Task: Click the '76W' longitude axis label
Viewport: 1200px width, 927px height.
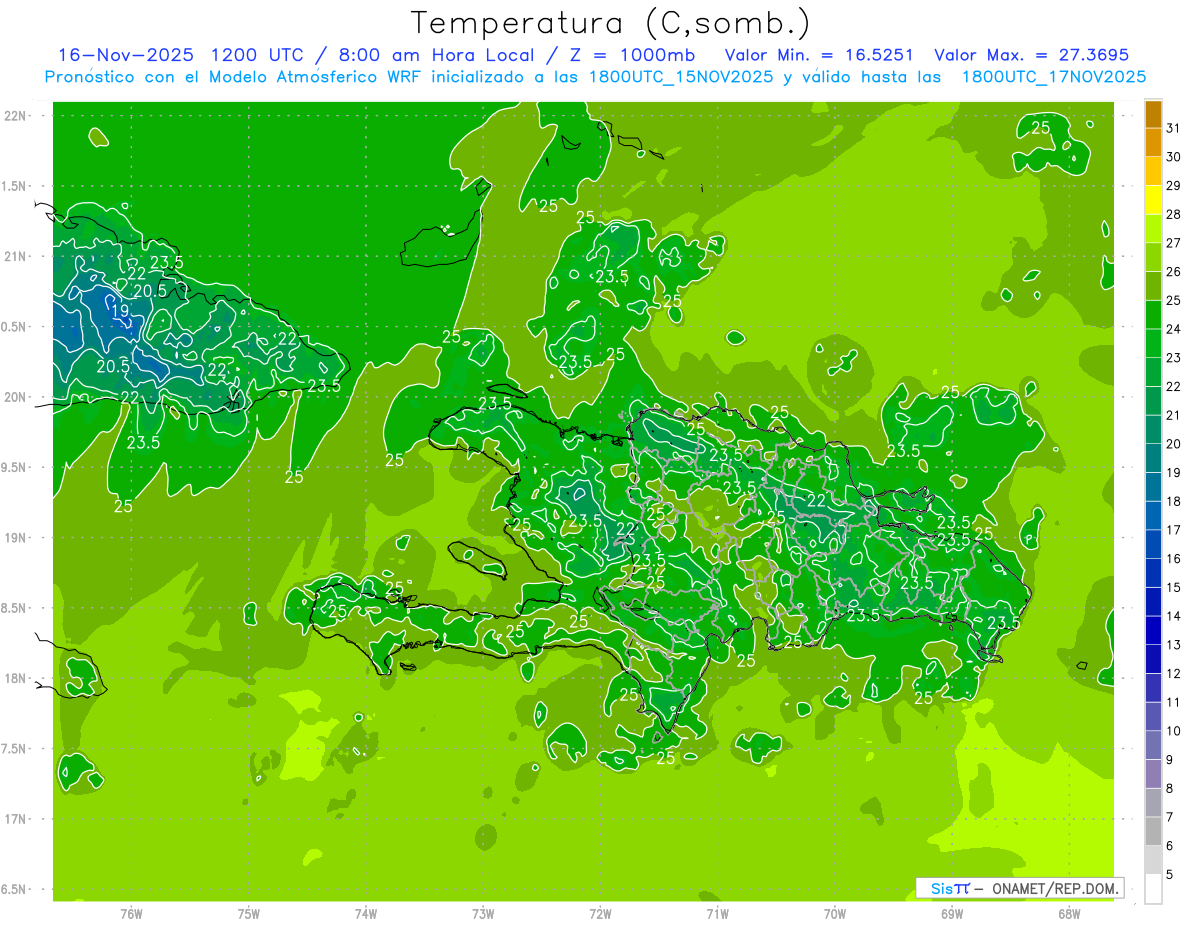Action: [x=131, y=913]
